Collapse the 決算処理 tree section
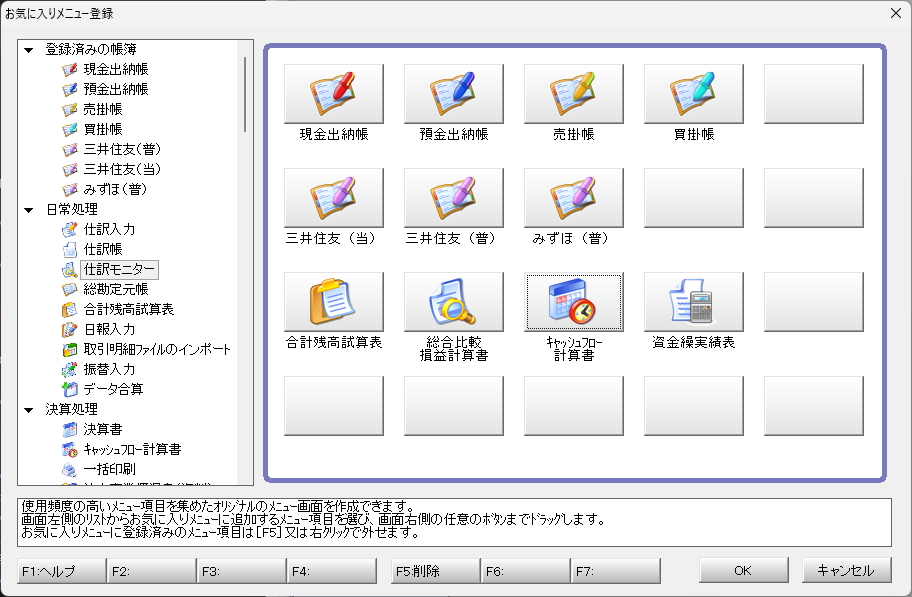Screen dimensions: 912x597 [x=29, y=409]
